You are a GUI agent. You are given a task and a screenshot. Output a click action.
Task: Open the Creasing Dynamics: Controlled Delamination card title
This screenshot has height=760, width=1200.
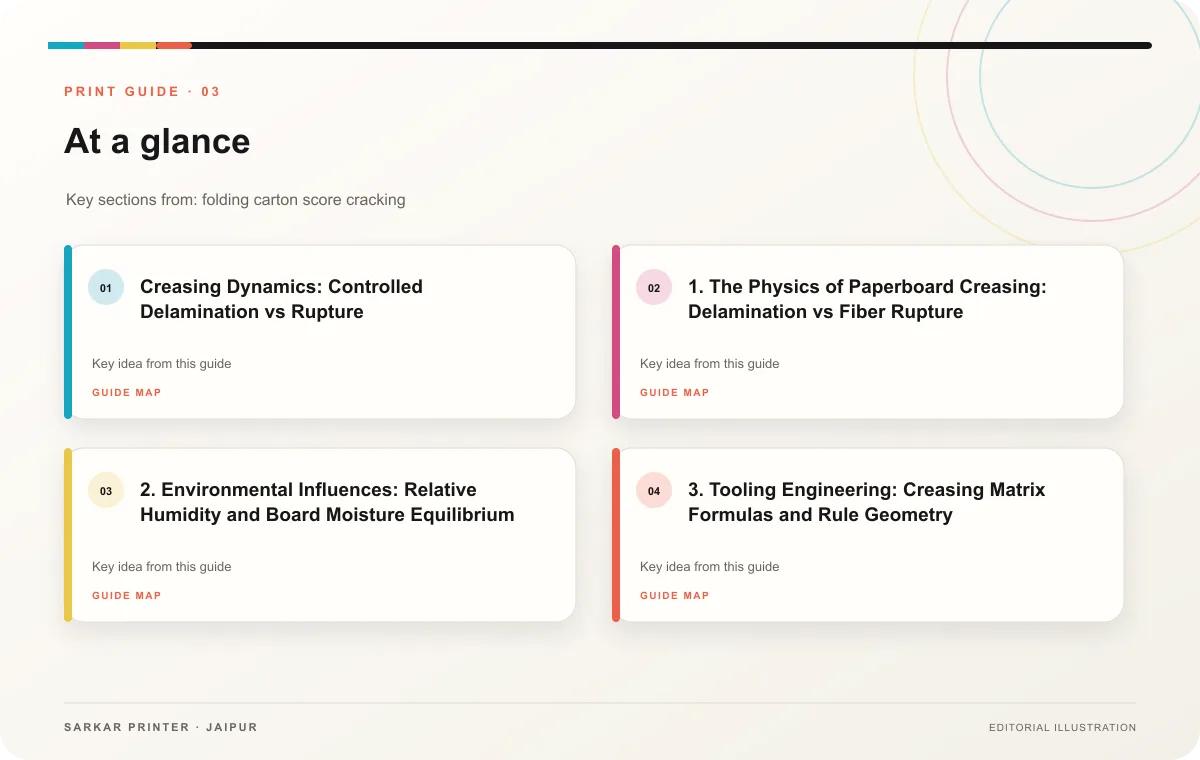point(281,299)
